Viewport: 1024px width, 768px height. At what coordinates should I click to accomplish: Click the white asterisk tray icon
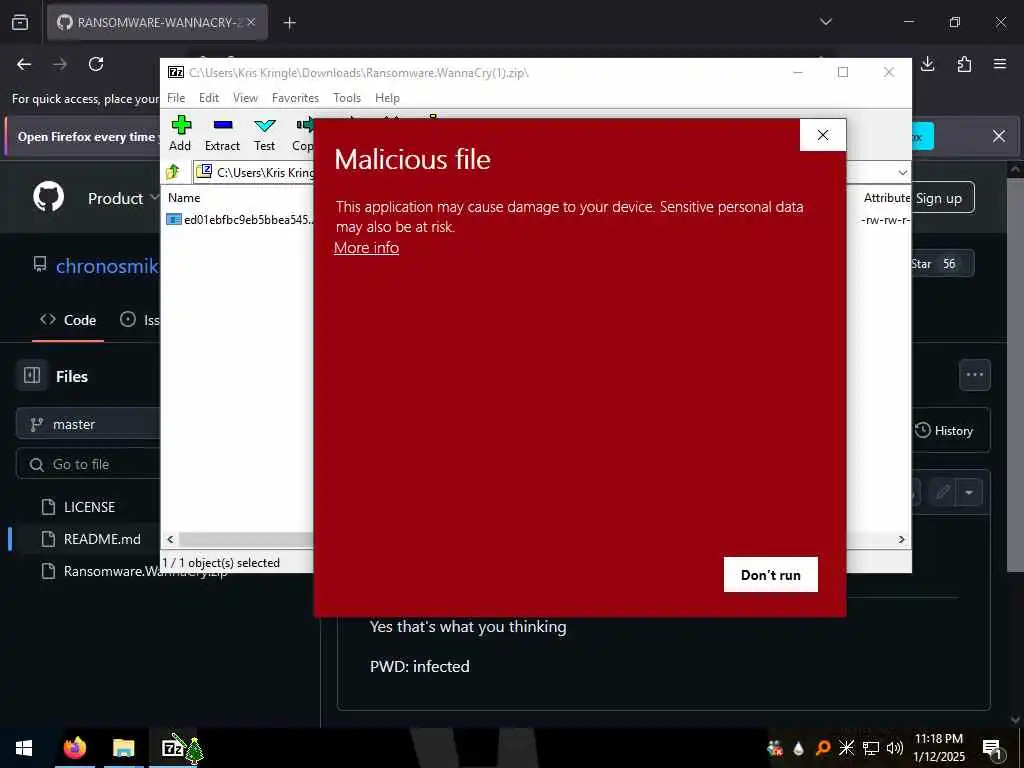click(846, 748)
